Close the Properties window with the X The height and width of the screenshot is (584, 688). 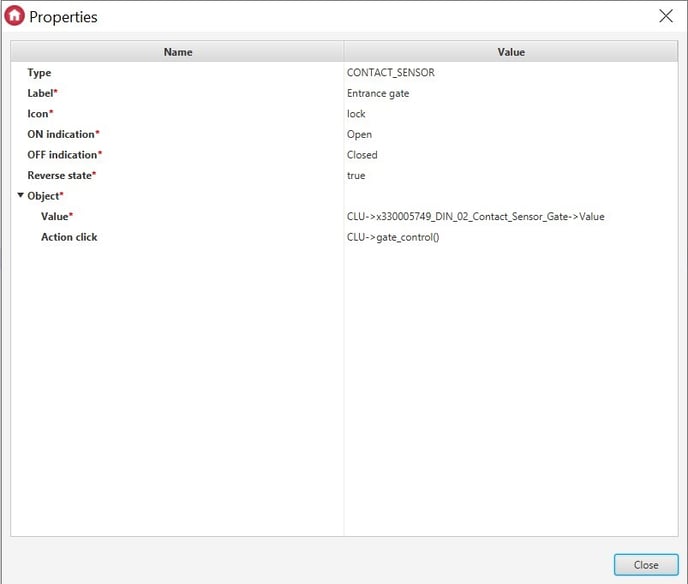point(665,16)
